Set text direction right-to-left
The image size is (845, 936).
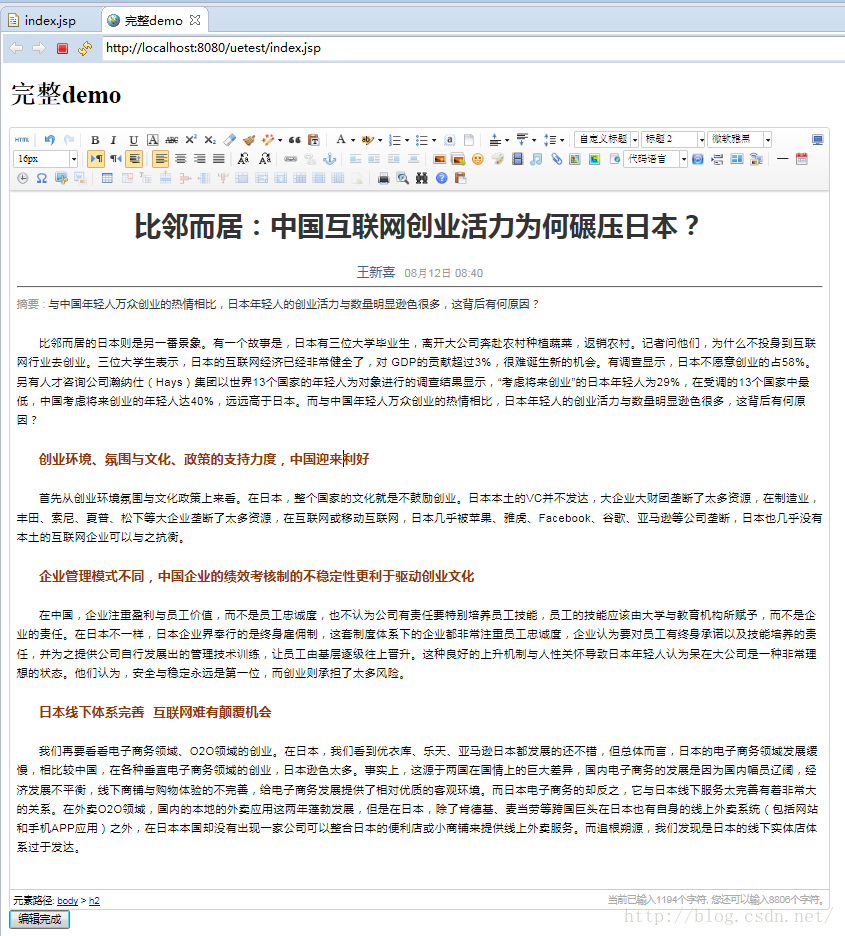point(115,159)
